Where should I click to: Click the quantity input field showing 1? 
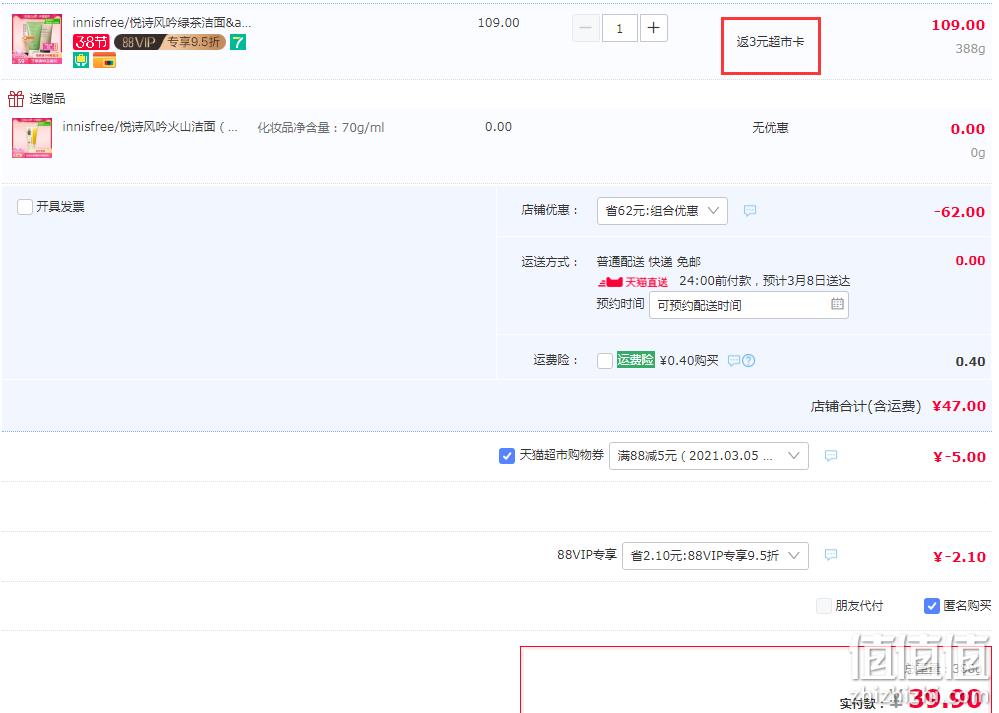pyautogui.click(x=619, y=28)
